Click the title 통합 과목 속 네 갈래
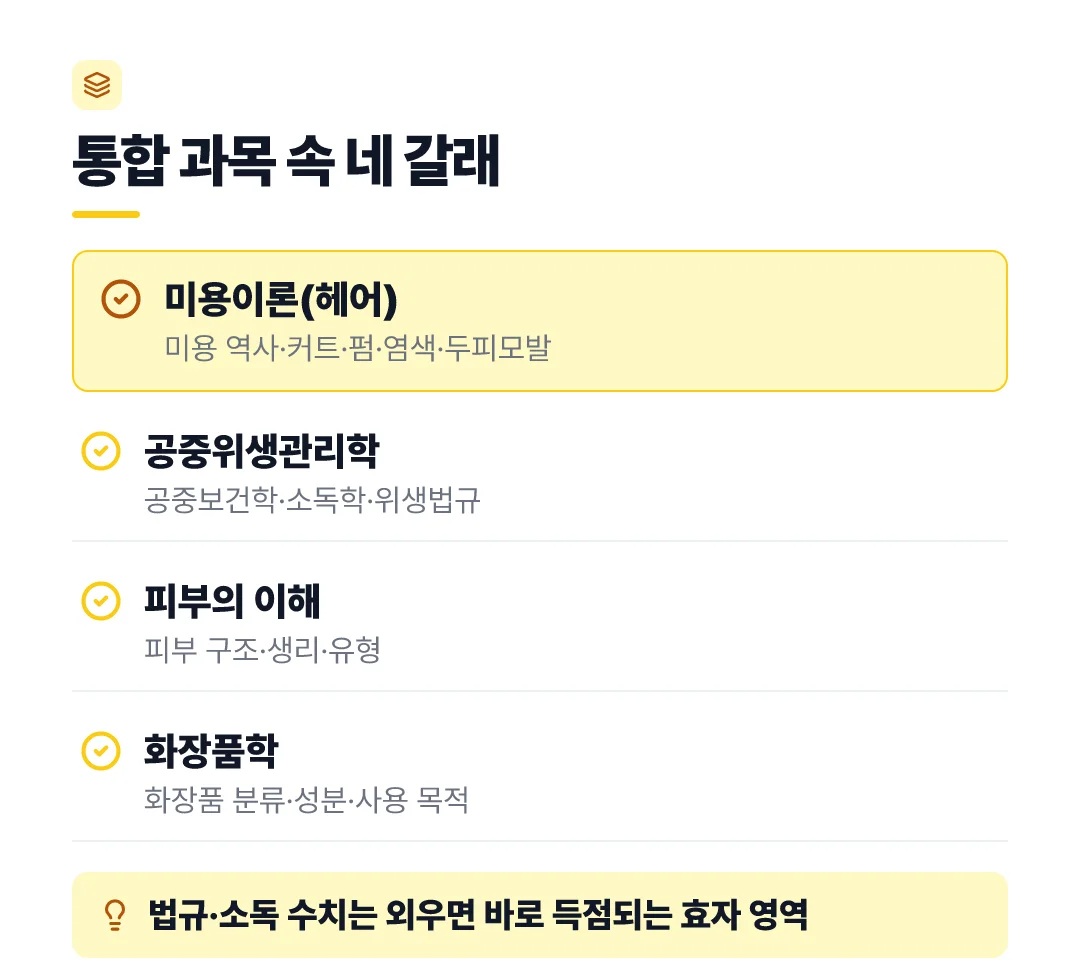Screen dimensions: 1080x967 coord(286,160)
